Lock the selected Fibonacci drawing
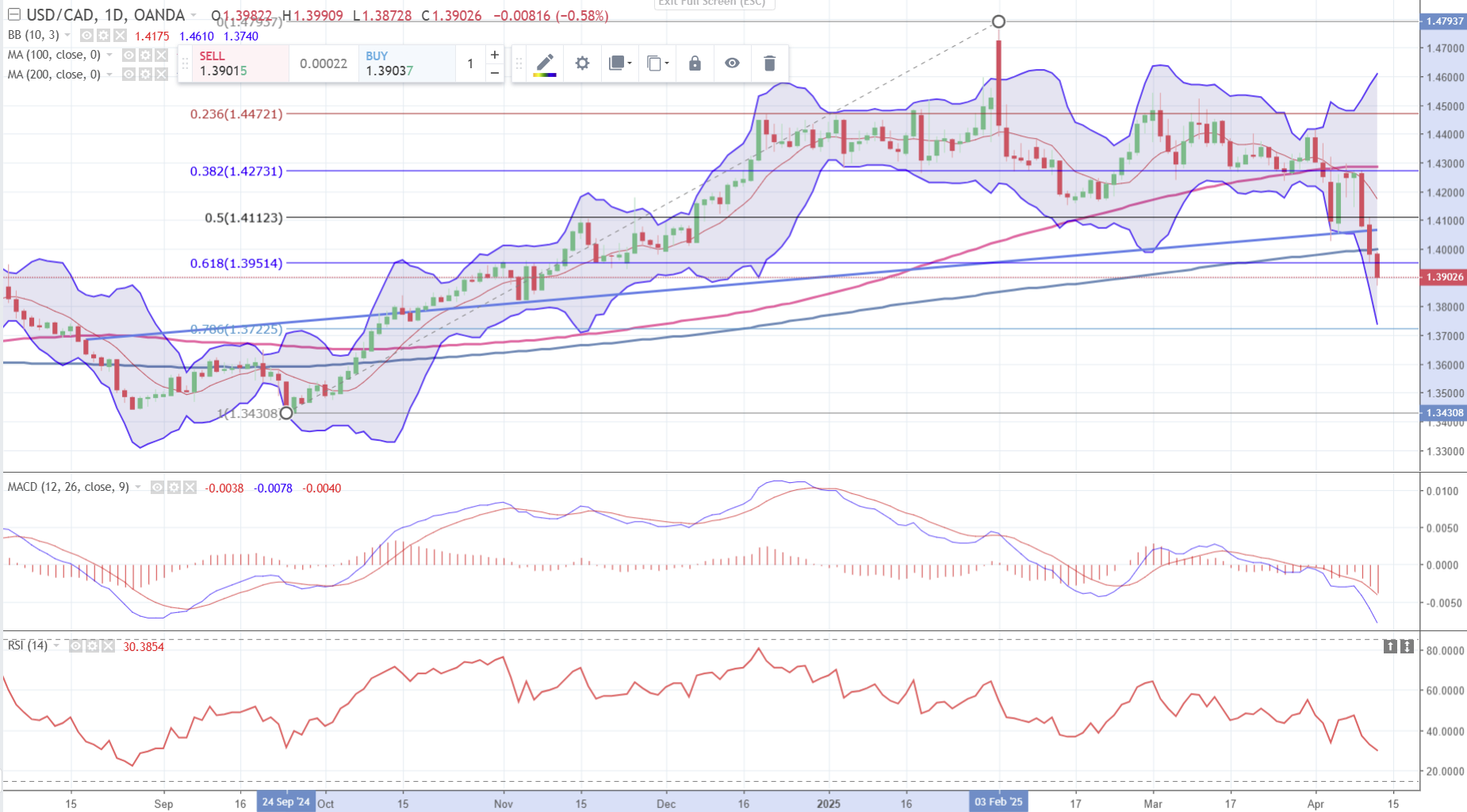Screen dimensions: 1467x812 (695, 63)
